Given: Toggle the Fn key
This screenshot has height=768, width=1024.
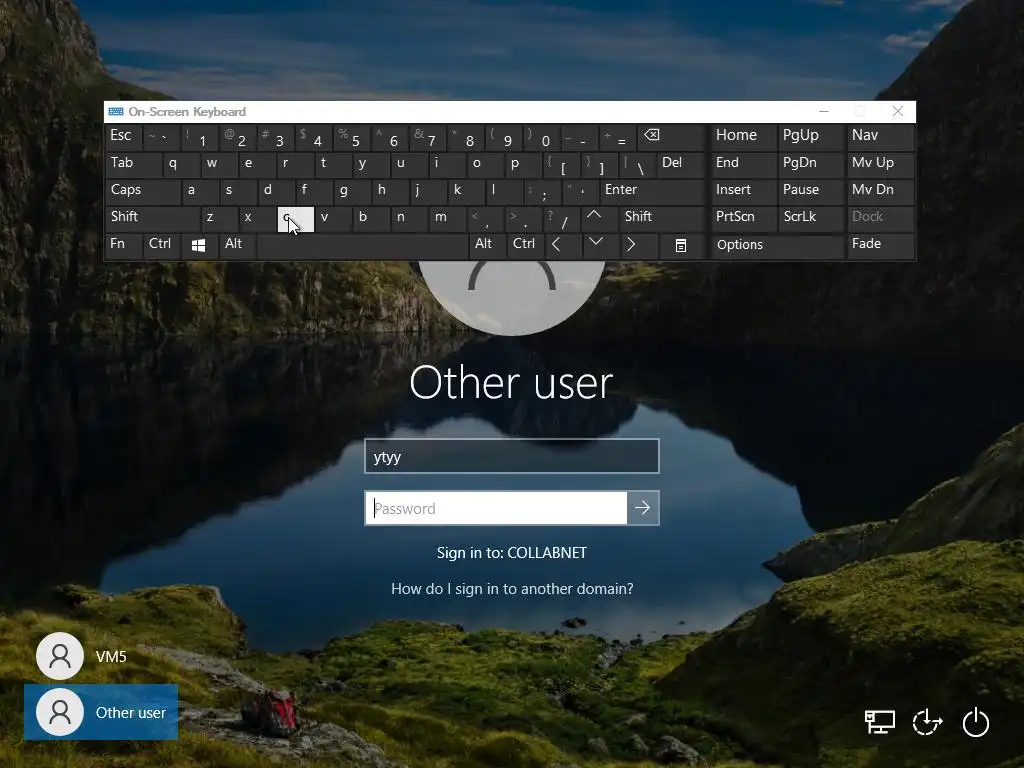Looking at the screenshot, I should (x=123, y=245).
